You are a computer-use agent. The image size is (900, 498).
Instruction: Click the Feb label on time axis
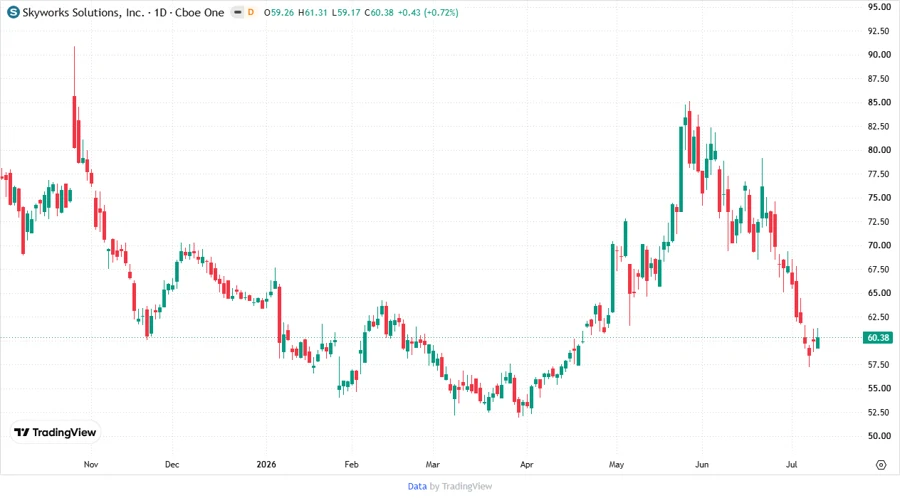coord(351,464)
